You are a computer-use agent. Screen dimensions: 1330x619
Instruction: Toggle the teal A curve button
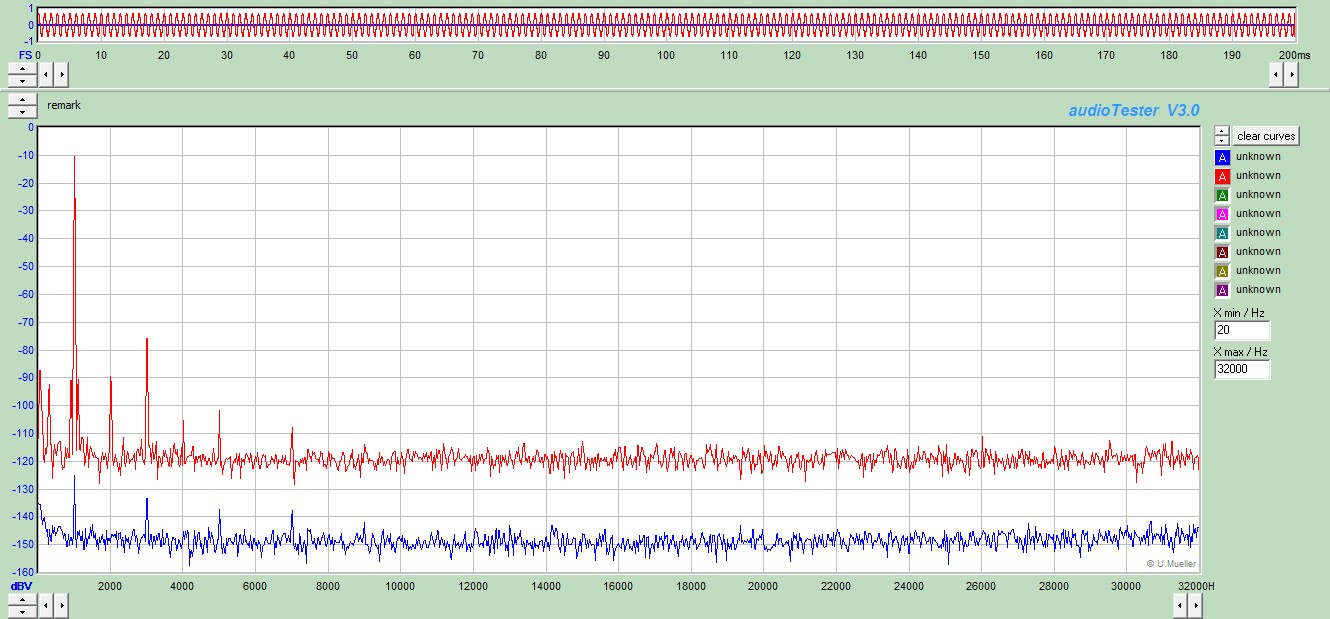coord(1222,233)
